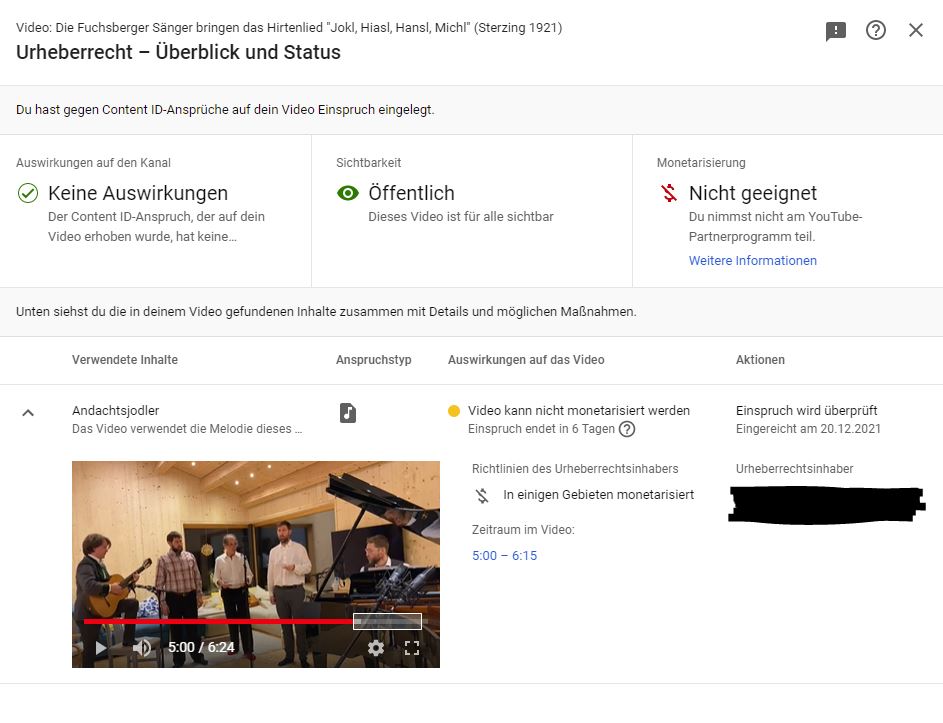The width and height of the screenshot is (943, 723).
Task: Open help next to Einspruch endet in 6 Tagen
Action: [627, 429]
